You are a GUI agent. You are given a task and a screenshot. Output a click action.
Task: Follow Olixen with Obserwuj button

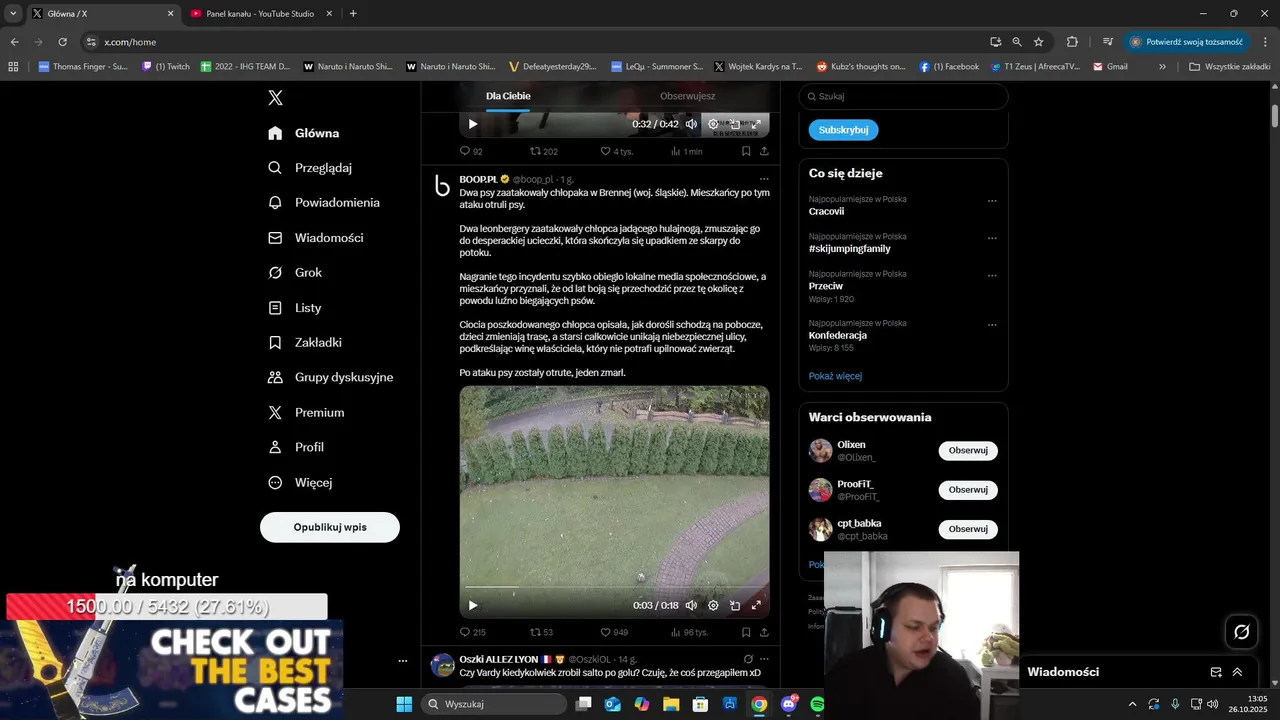click(968, 451)
